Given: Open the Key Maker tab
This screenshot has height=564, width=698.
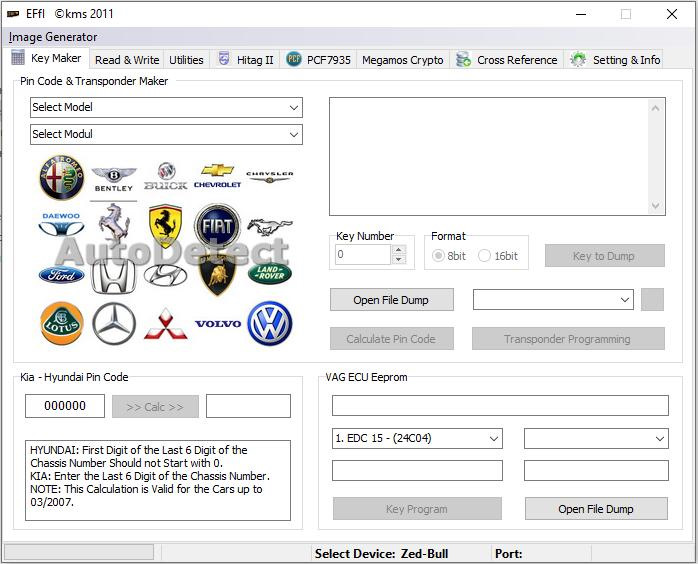Looking at the screenshot, I should coord(47,58).
